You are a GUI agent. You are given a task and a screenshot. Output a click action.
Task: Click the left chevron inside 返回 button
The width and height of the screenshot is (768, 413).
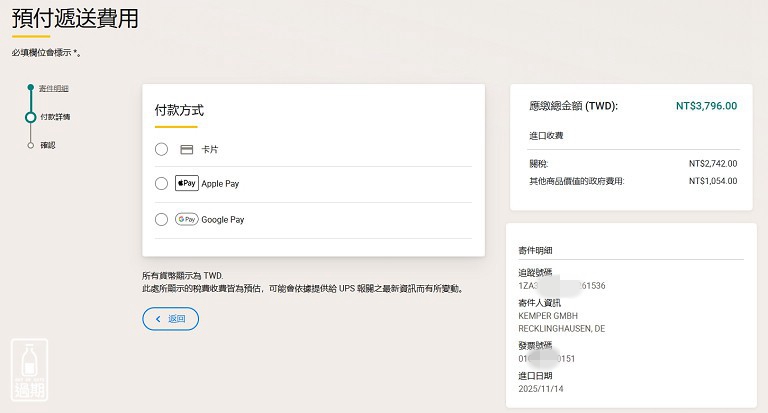(x=157, y=318)
